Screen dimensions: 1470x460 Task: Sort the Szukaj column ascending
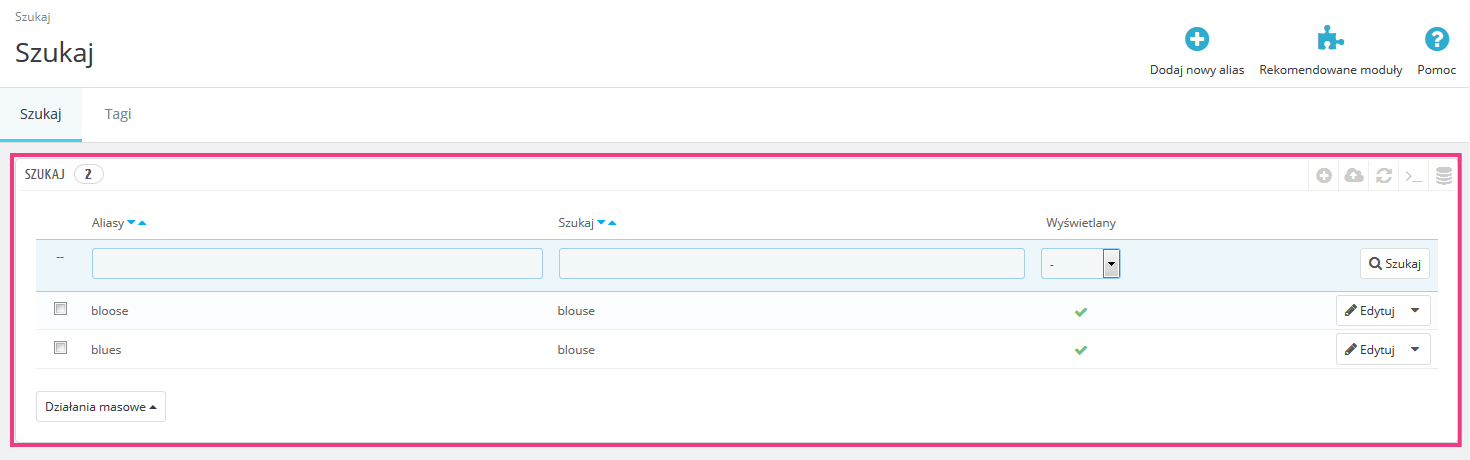612,223
